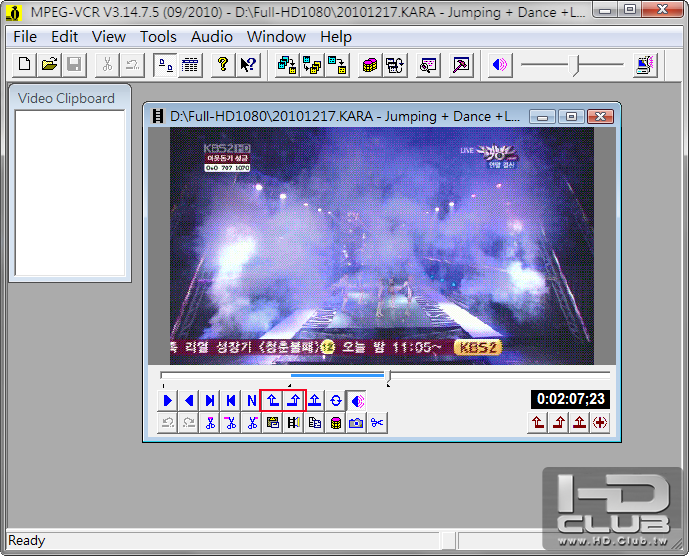689x556 pixels.
Task: Maximize the inner video window
Action: tap(571, 116)
